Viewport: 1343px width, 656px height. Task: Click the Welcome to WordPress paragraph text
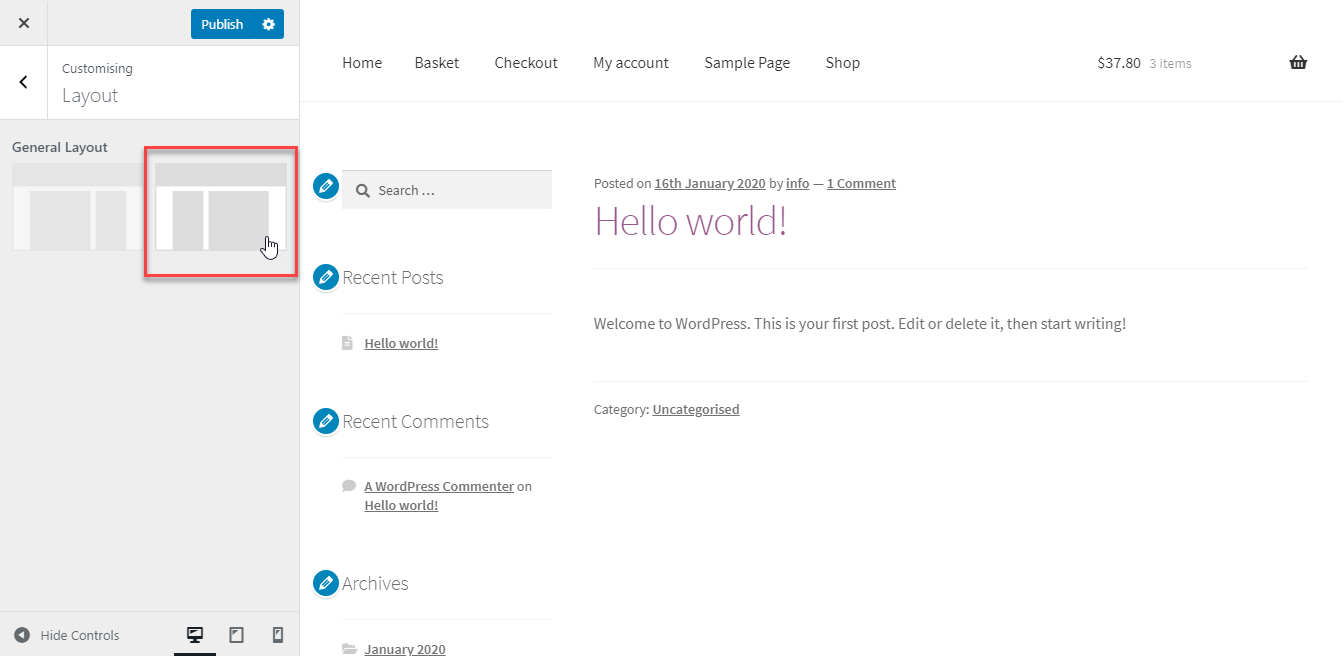(860, 324)
